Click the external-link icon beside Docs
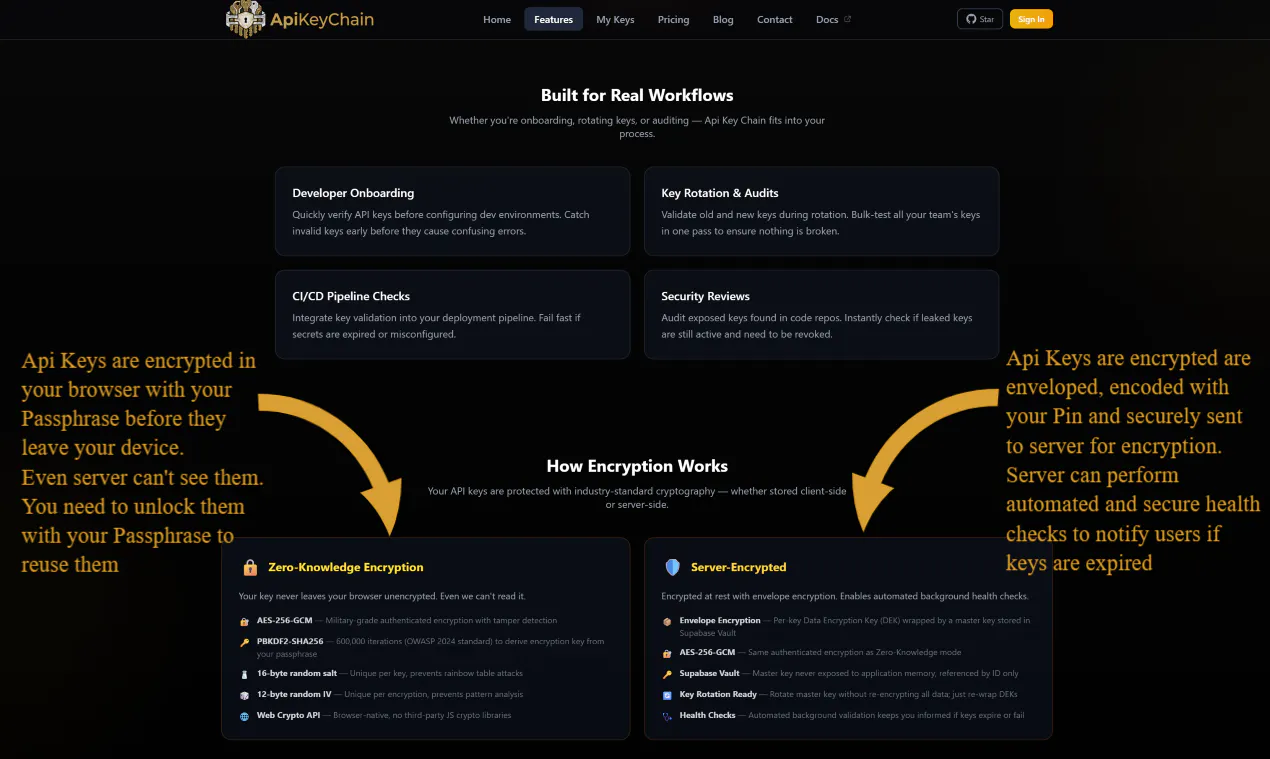 point(848,19)
